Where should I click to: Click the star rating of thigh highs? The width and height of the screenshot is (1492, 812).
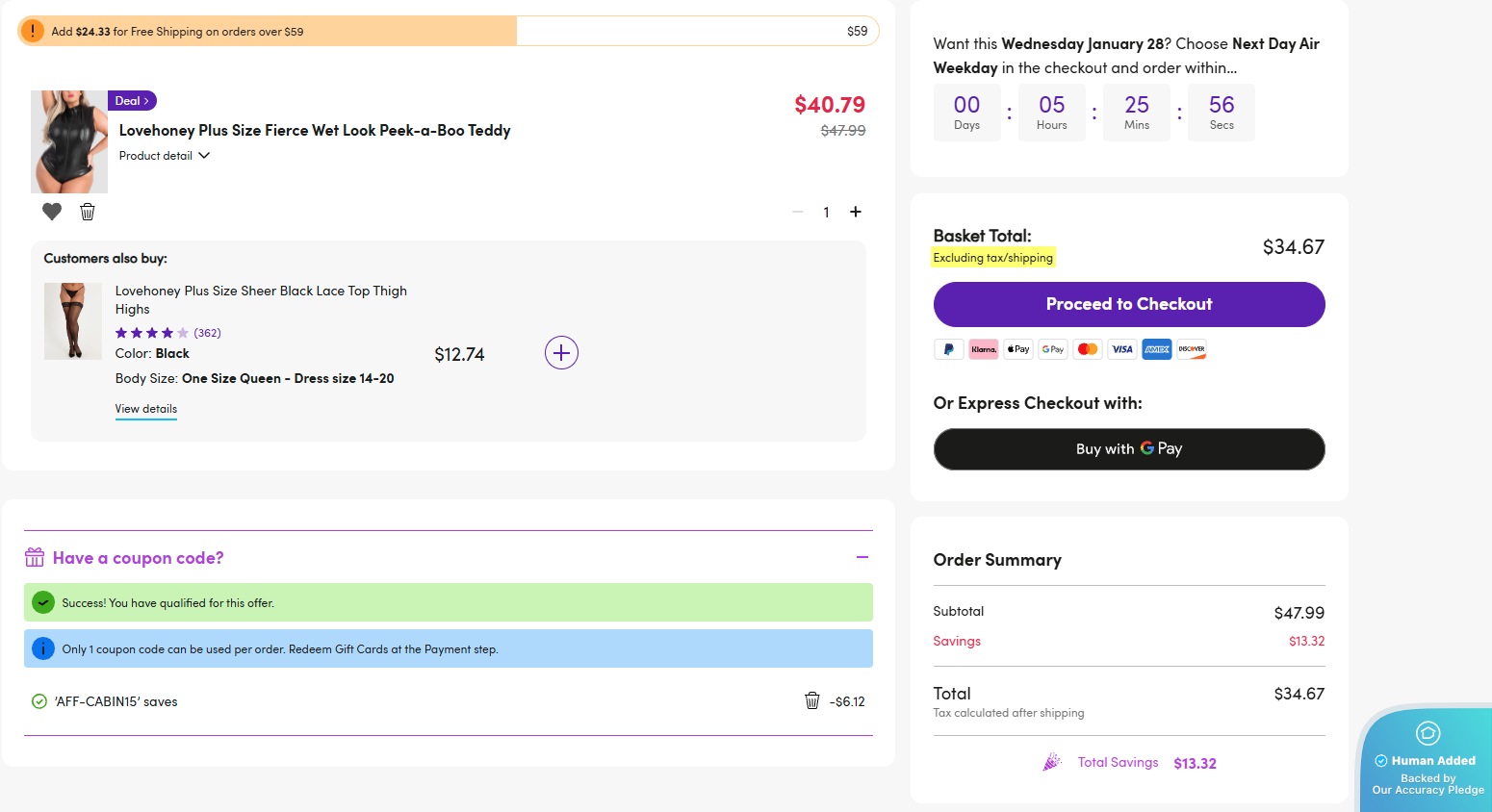coord(152,333)
